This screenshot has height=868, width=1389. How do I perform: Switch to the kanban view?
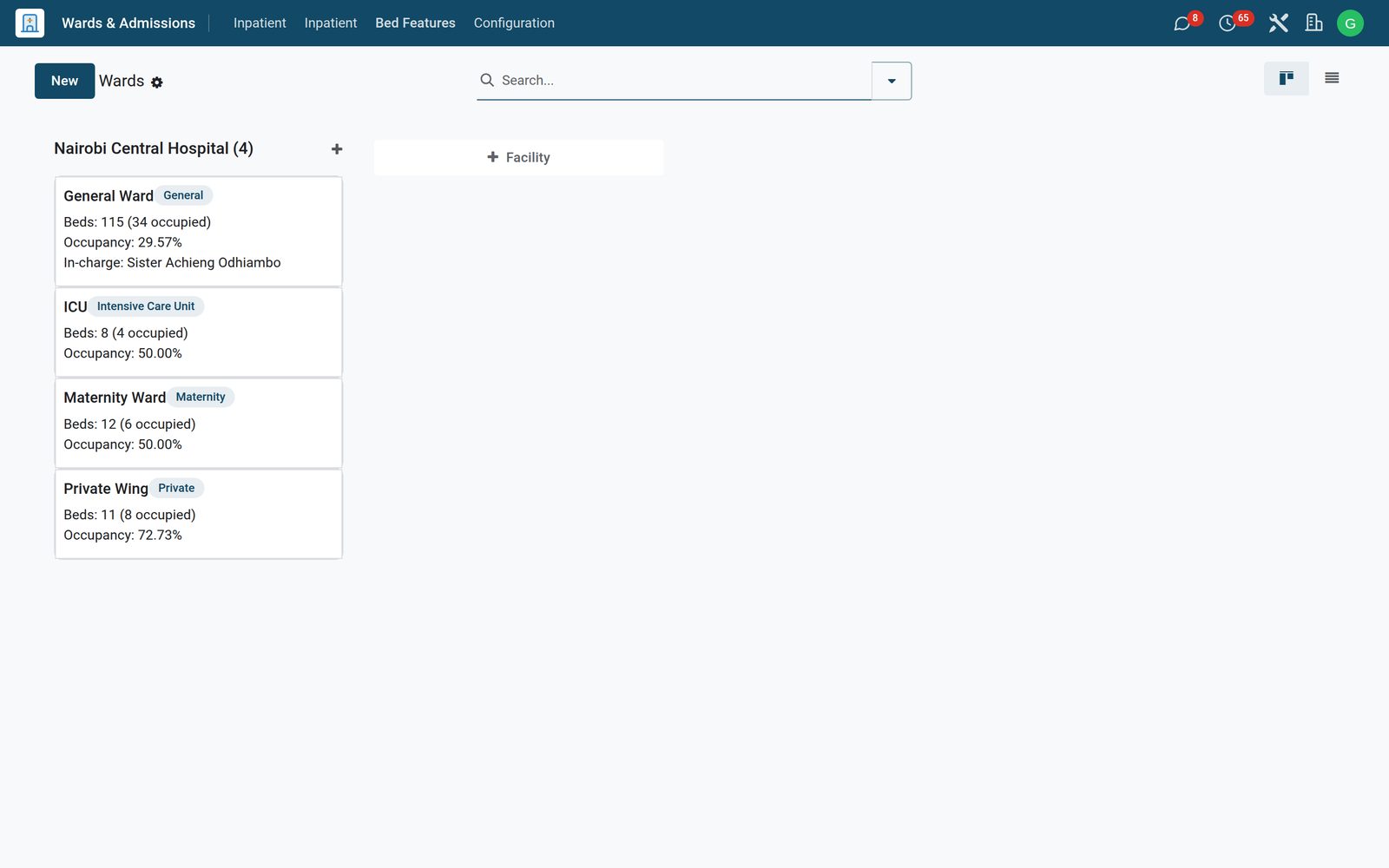point(1286,78)
